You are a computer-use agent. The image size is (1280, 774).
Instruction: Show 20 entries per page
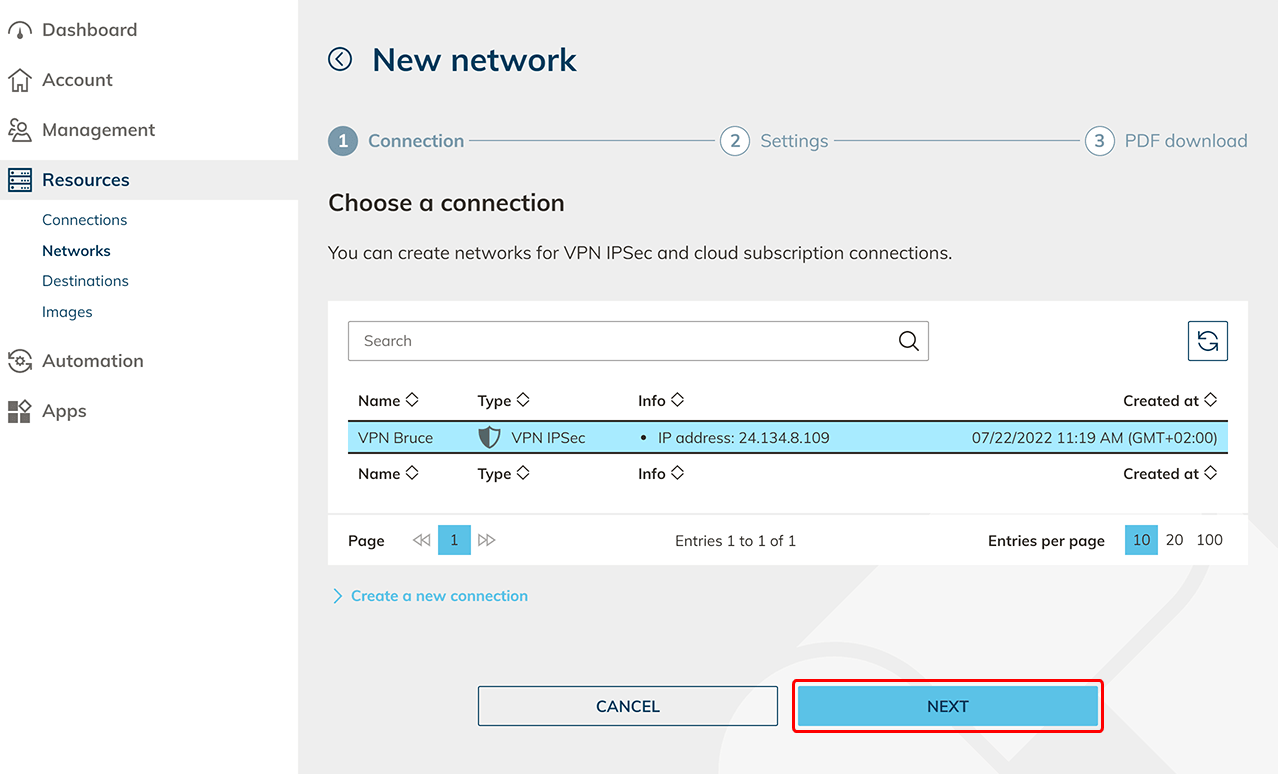(1174, 540)
